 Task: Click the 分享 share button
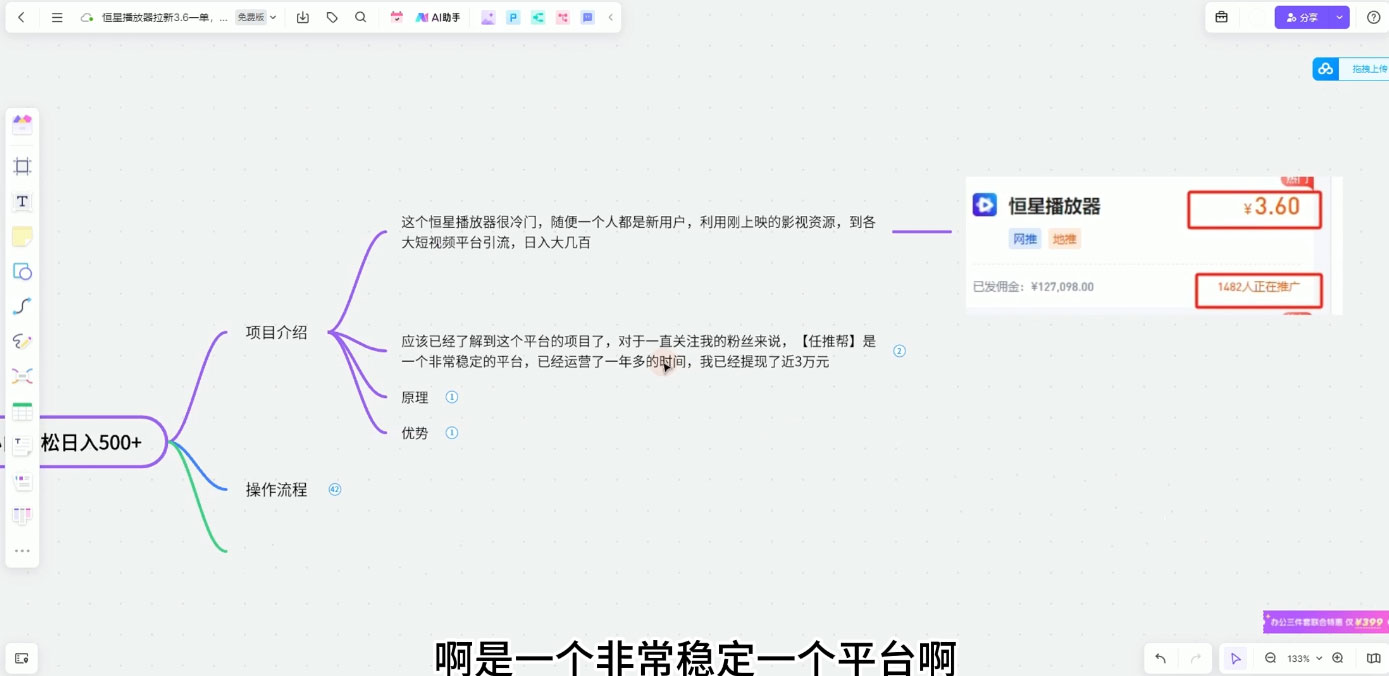pyautogui.click(x=1305, y=17)
